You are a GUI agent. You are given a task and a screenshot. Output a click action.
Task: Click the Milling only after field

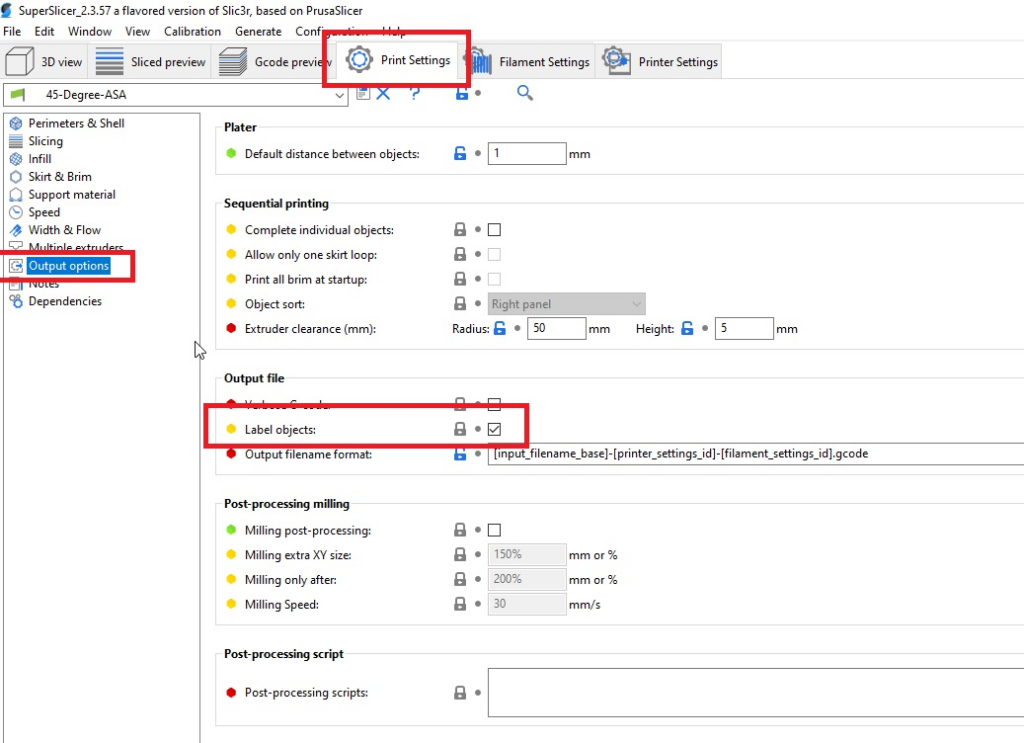click(526, 579)
